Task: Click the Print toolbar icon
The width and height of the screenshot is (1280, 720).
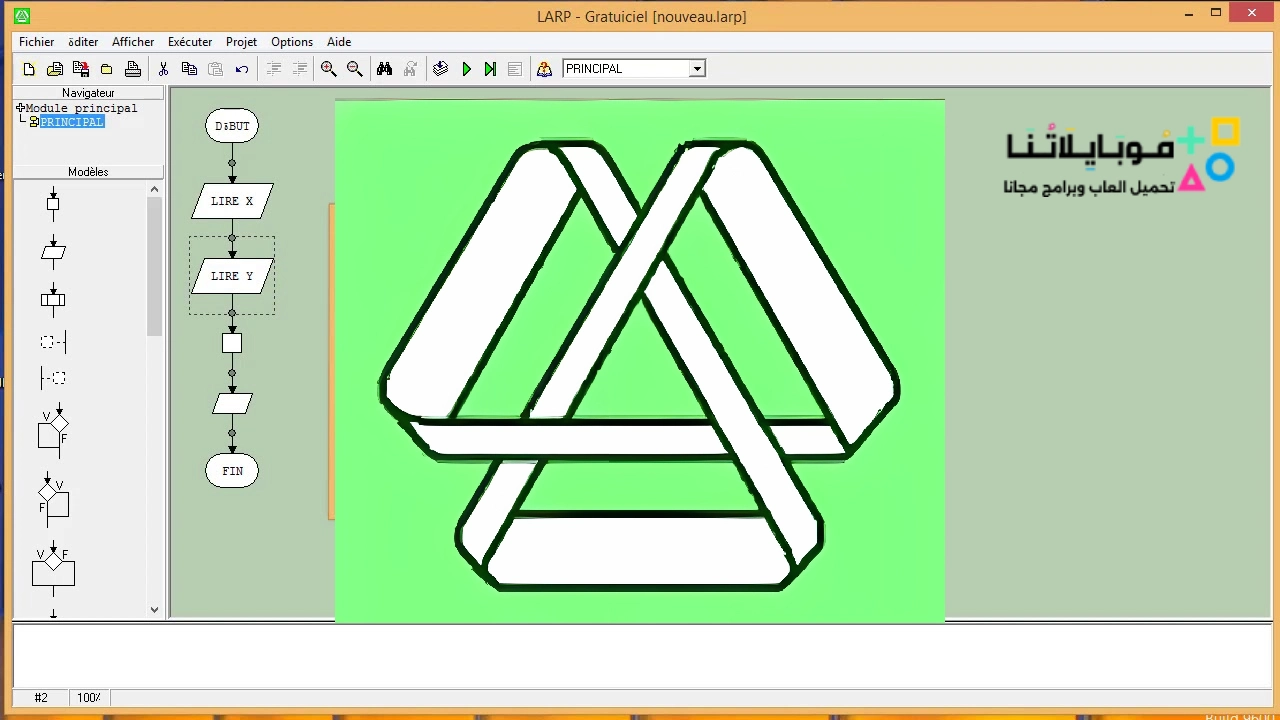Action: coord(133,69)
